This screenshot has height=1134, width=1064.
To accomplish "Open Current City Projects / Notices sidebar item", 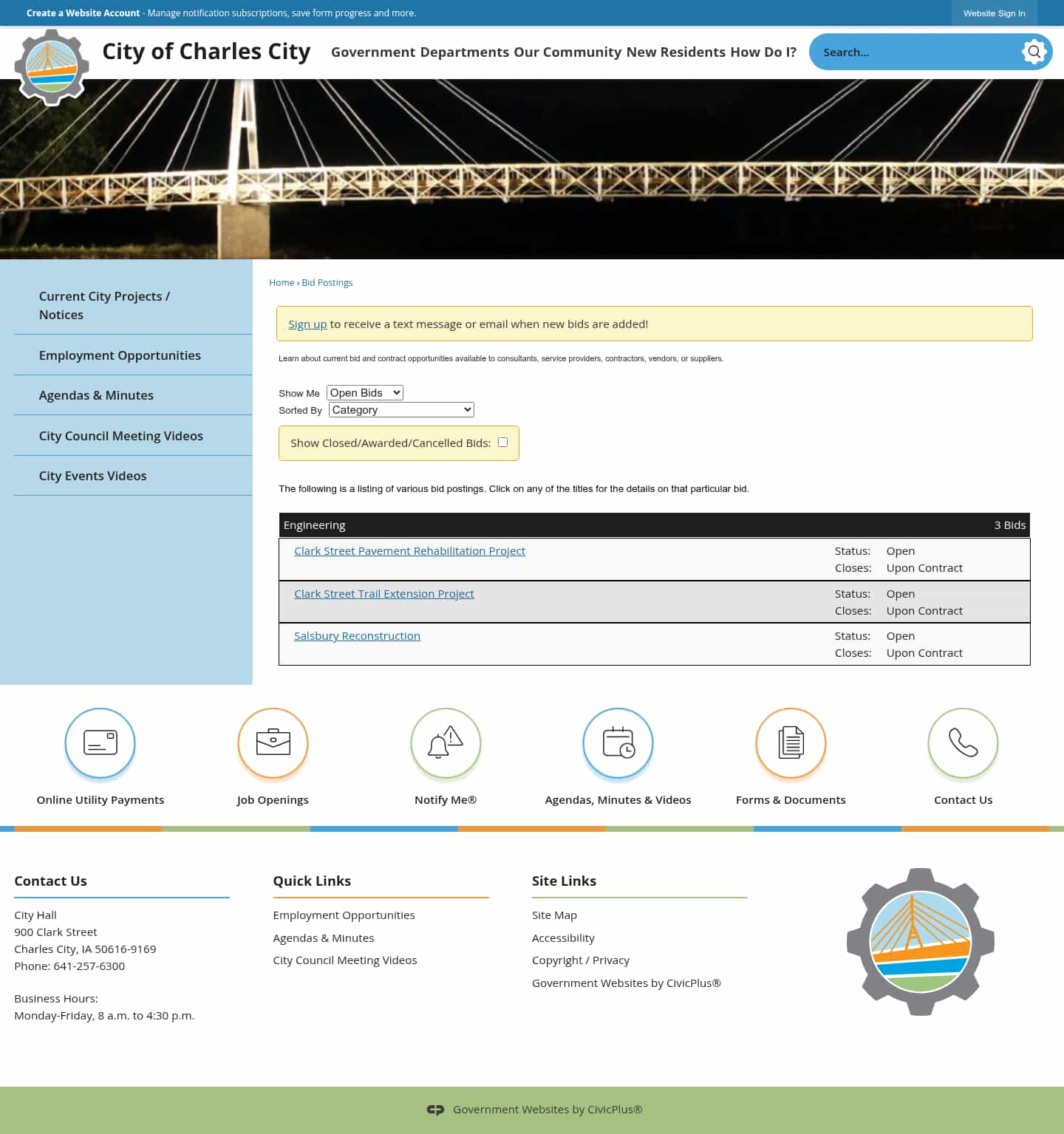I will click(x=133, y=305).
